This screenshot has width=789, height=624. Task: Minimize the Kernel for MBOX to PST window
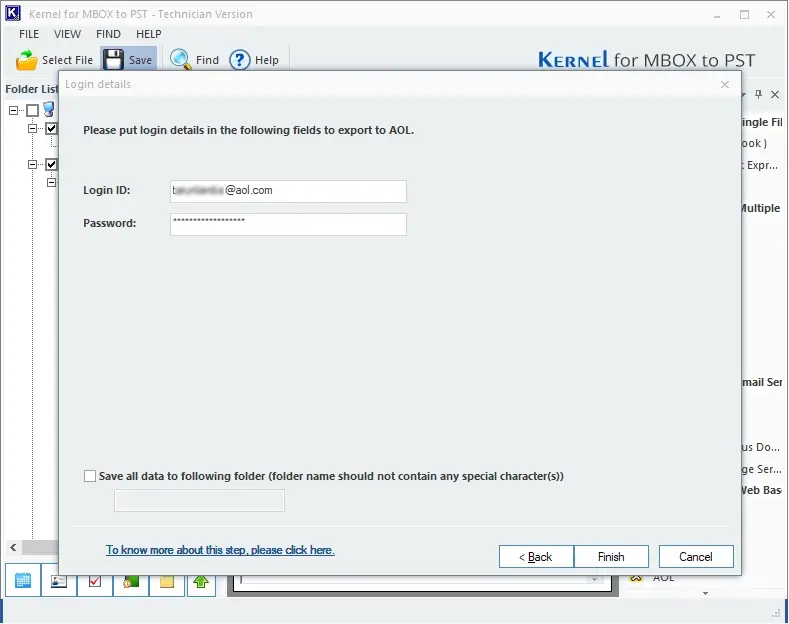pyautogui.click(x=717, y=15)
